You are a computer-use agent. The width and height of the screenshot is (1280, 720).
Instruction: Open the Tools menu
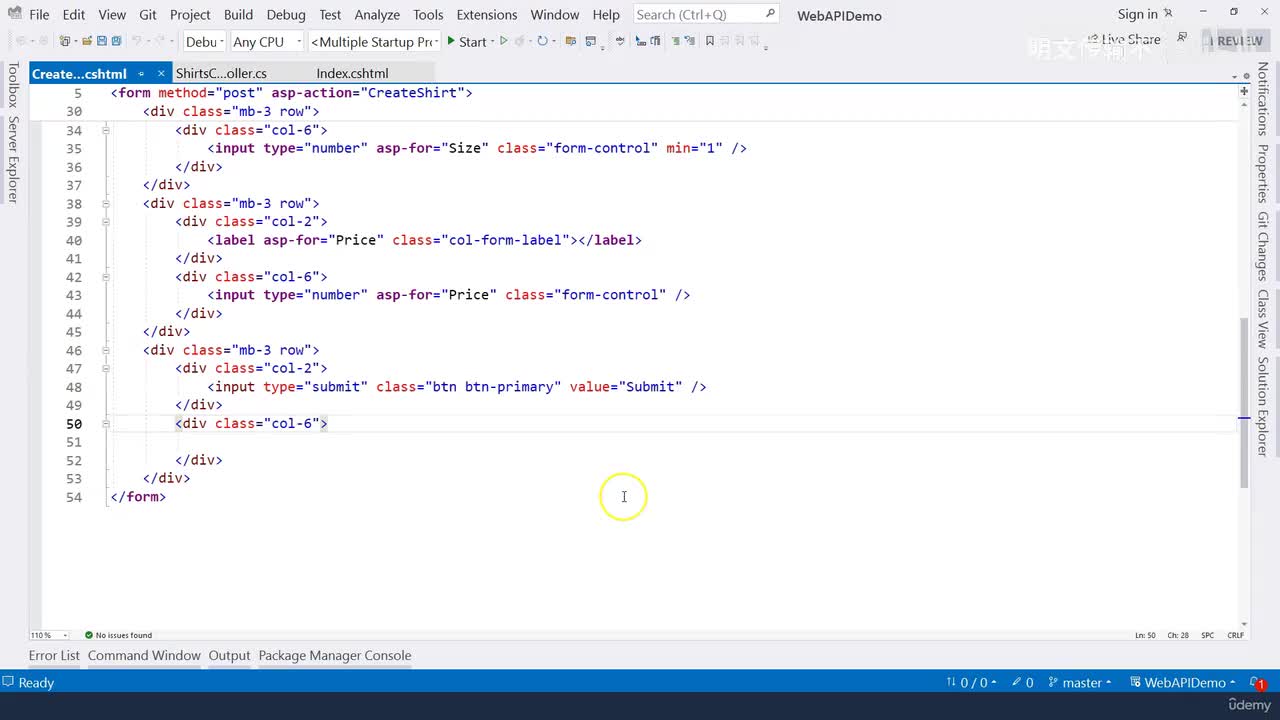(x=428, y=14)
